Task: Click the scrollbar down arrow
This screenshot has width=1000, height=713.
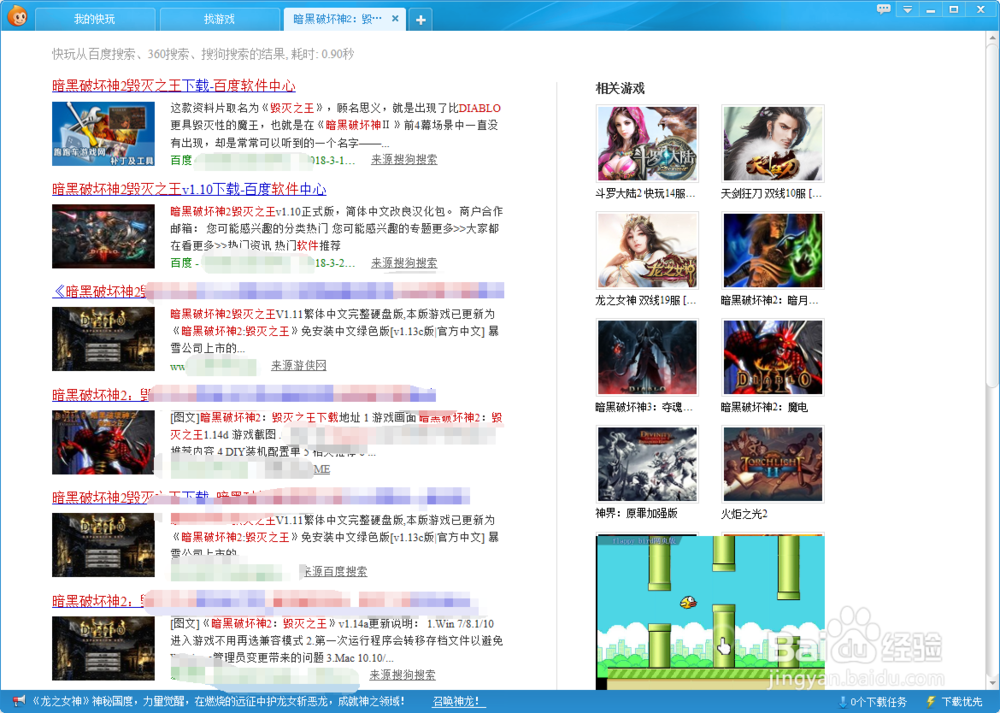Action: click(x=992, y=682)
